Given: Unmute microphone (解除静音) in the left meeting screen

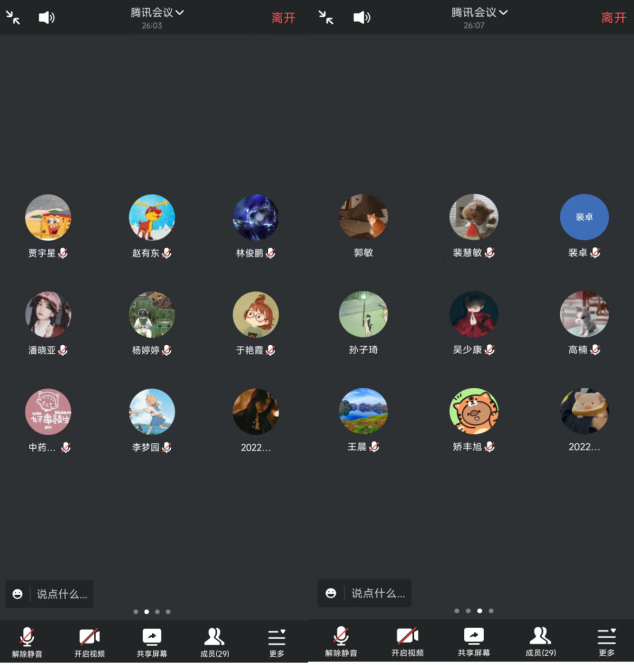Looking at the screenshot, I should coord(27,641).
